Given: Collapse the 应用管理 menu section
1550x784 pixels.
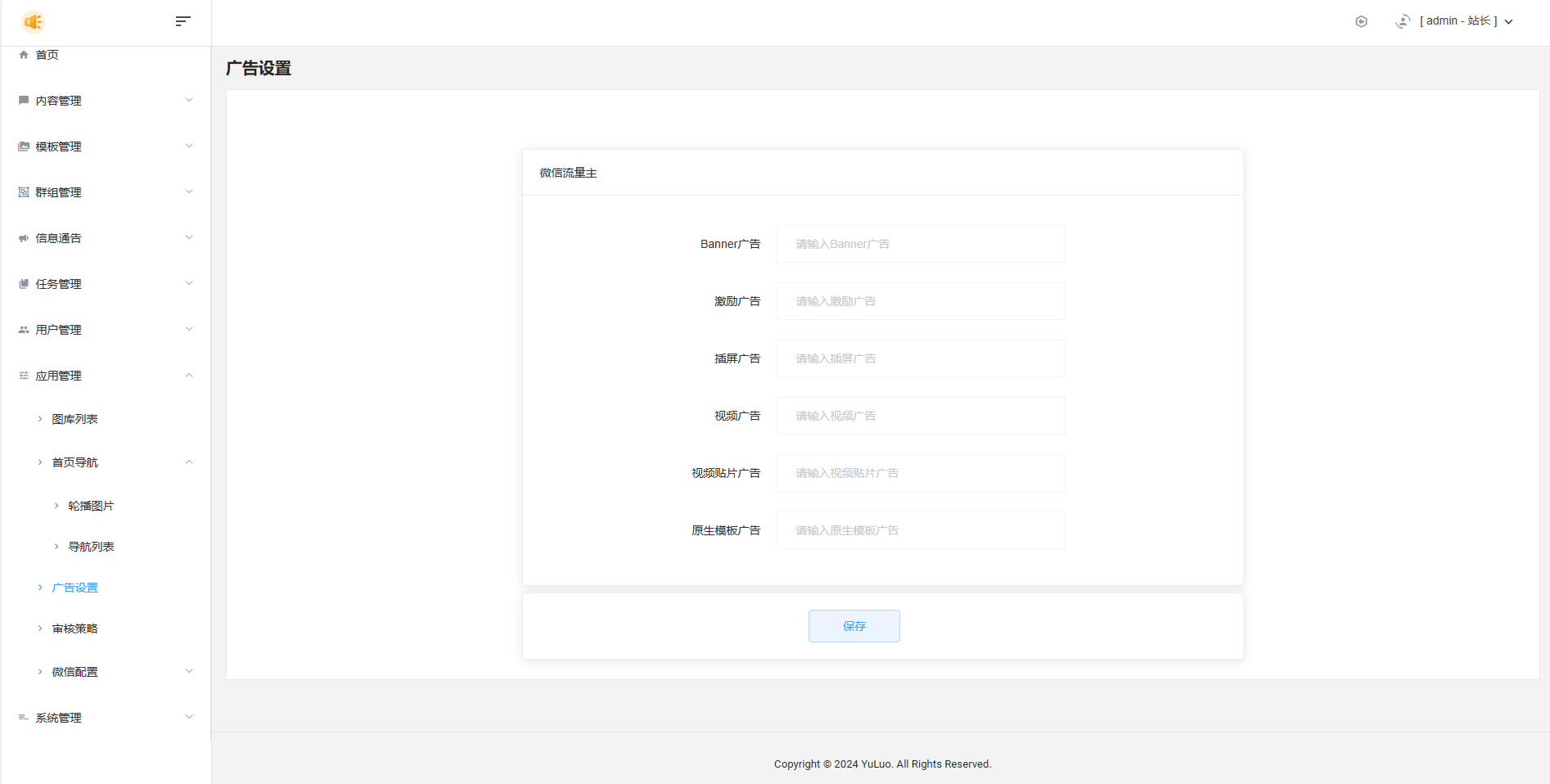Looking at the screenshot, I should (189, 376).
